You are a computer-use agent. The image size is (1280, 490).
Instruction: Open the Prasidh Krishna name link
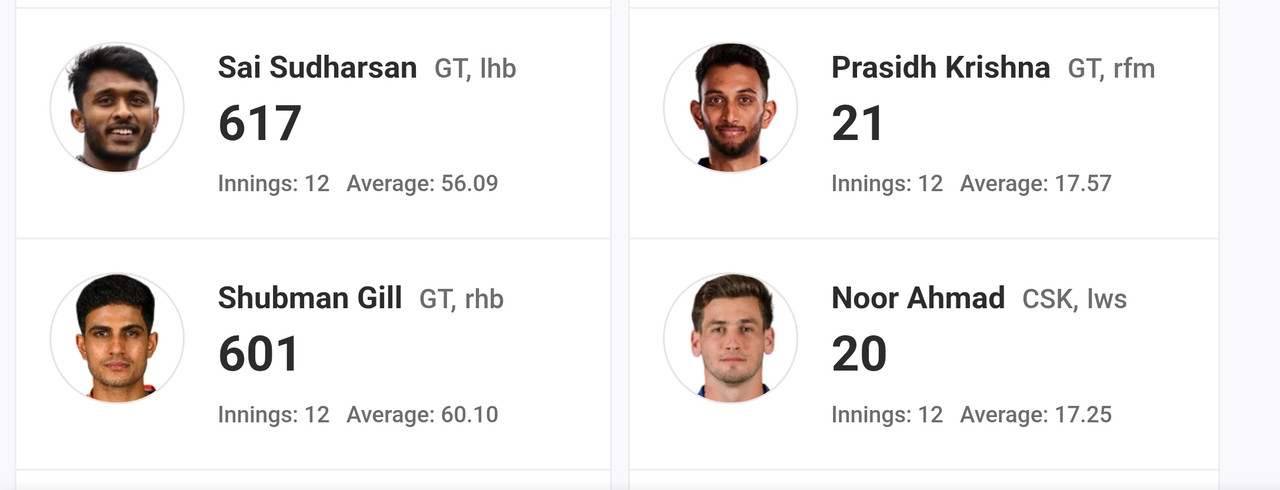[941, 67]
